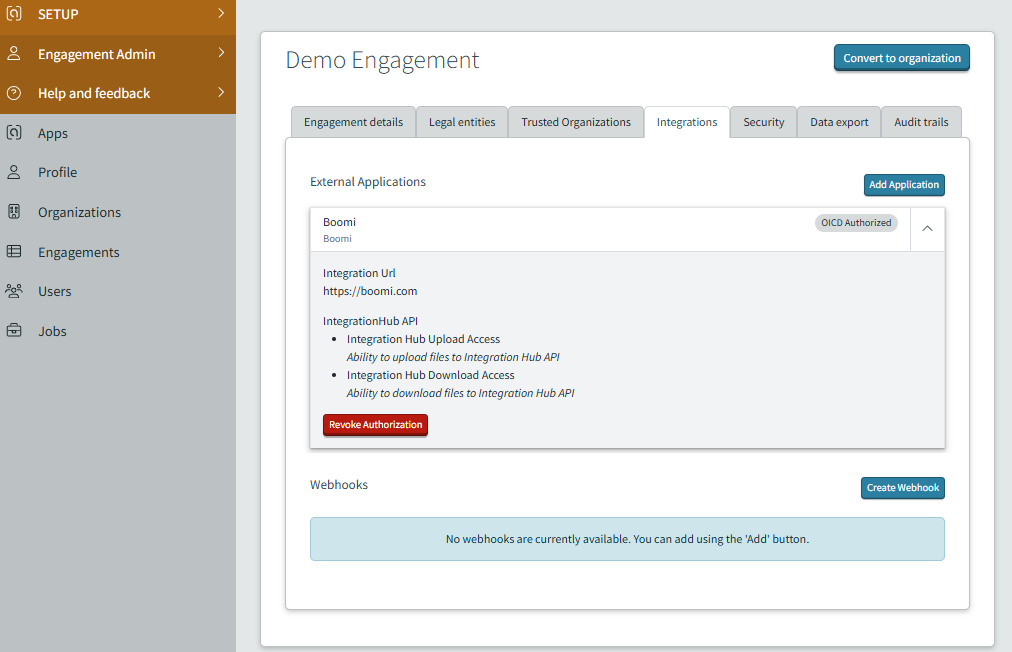Expand the Help and feedback chevron
The image size is (1012, 652).
click(x=221, y=93)
